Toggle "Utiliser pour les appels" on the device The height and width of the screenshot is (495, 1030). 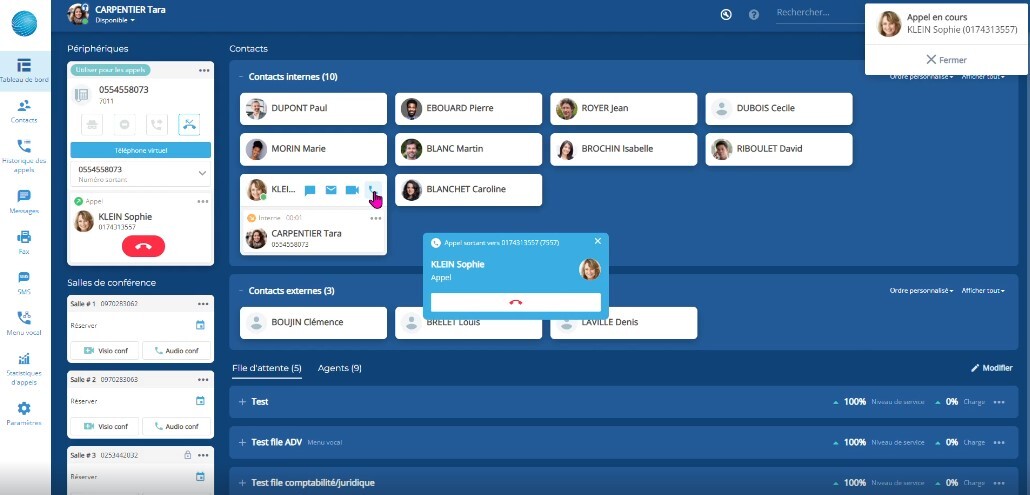click(111, 70)
